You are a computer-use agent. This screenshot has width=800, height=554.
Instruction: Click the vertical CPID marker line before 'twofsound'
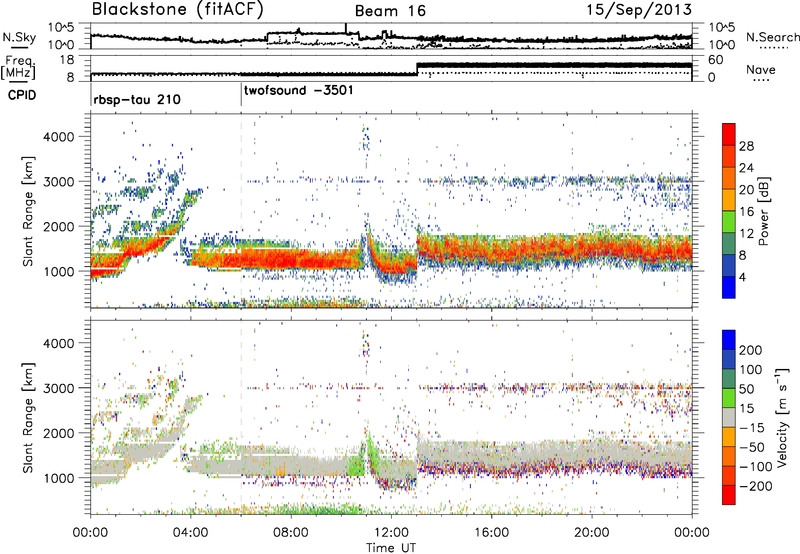[241, 95]
